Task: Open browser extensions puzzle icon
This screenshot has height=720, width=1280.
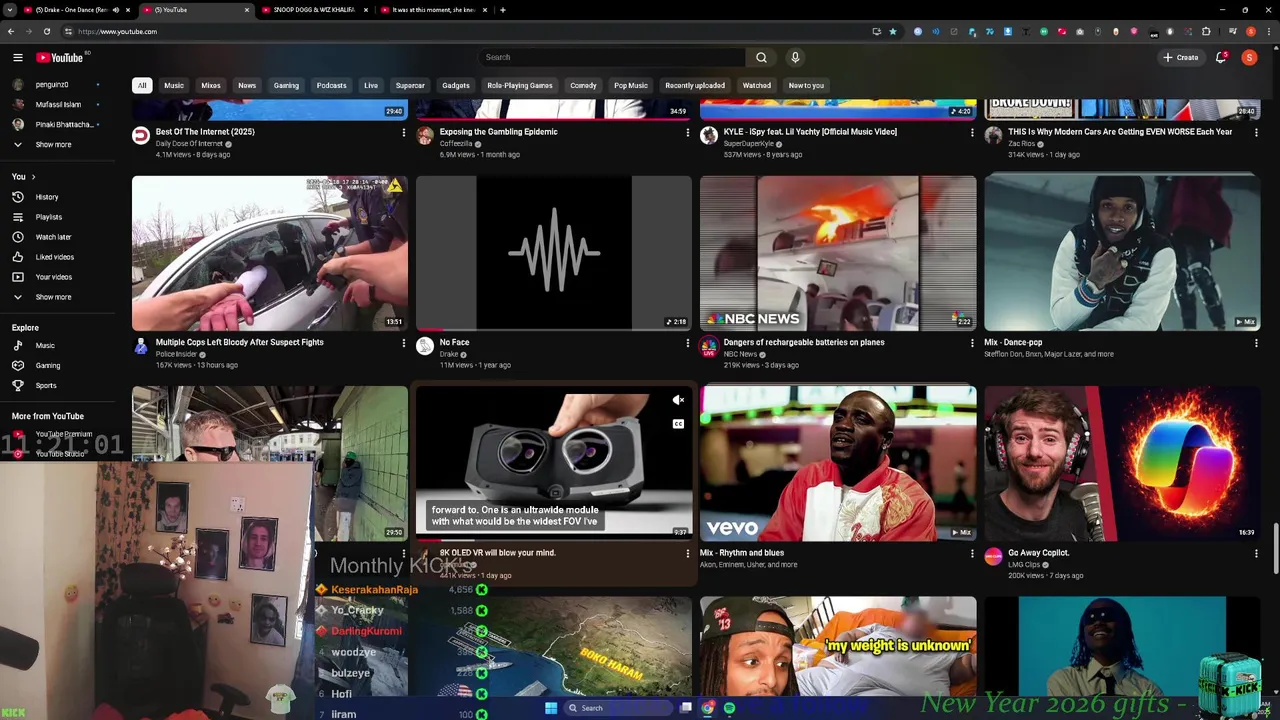Action: 1206,32
